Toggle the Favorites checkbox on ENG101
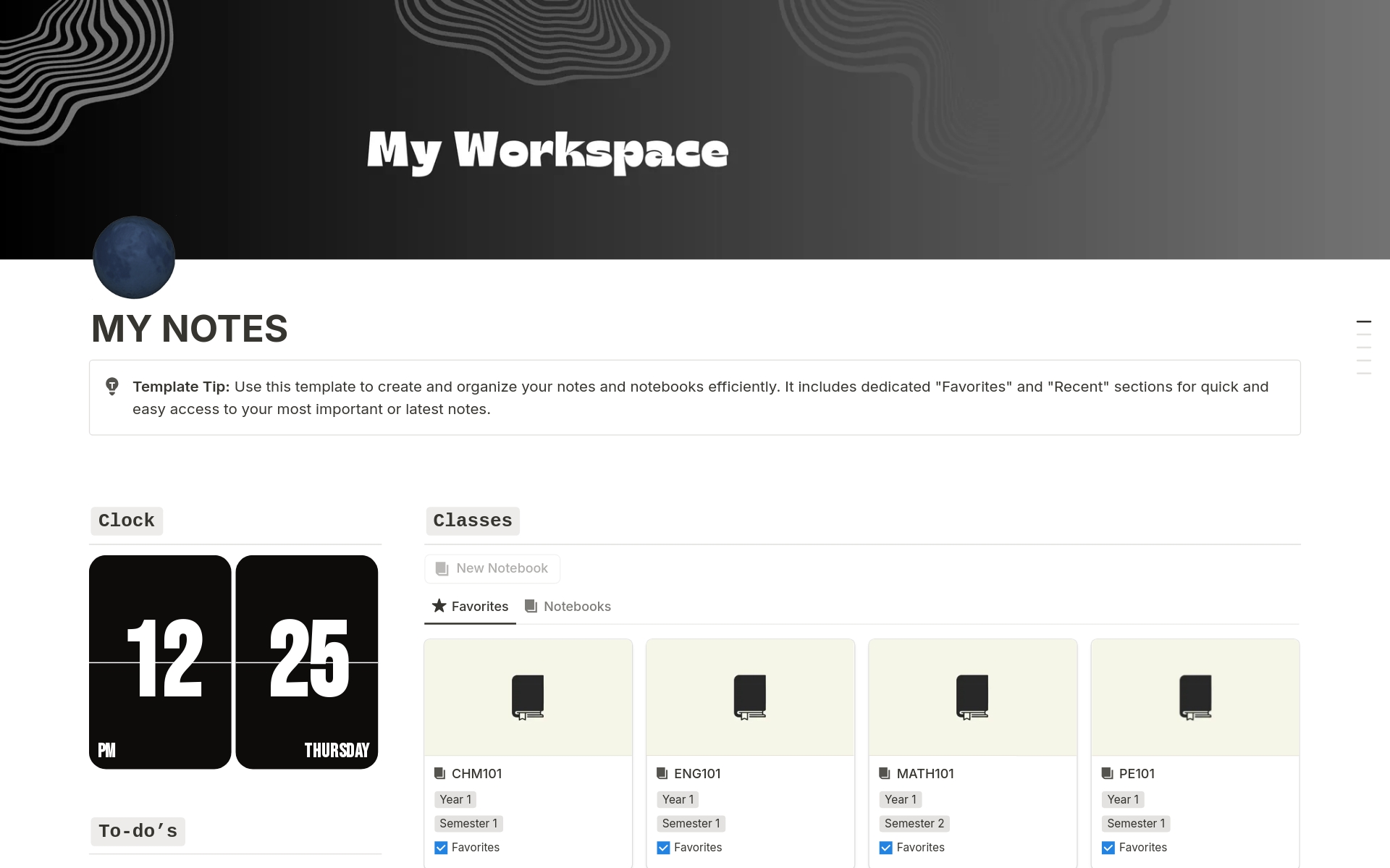 [663, 847]
